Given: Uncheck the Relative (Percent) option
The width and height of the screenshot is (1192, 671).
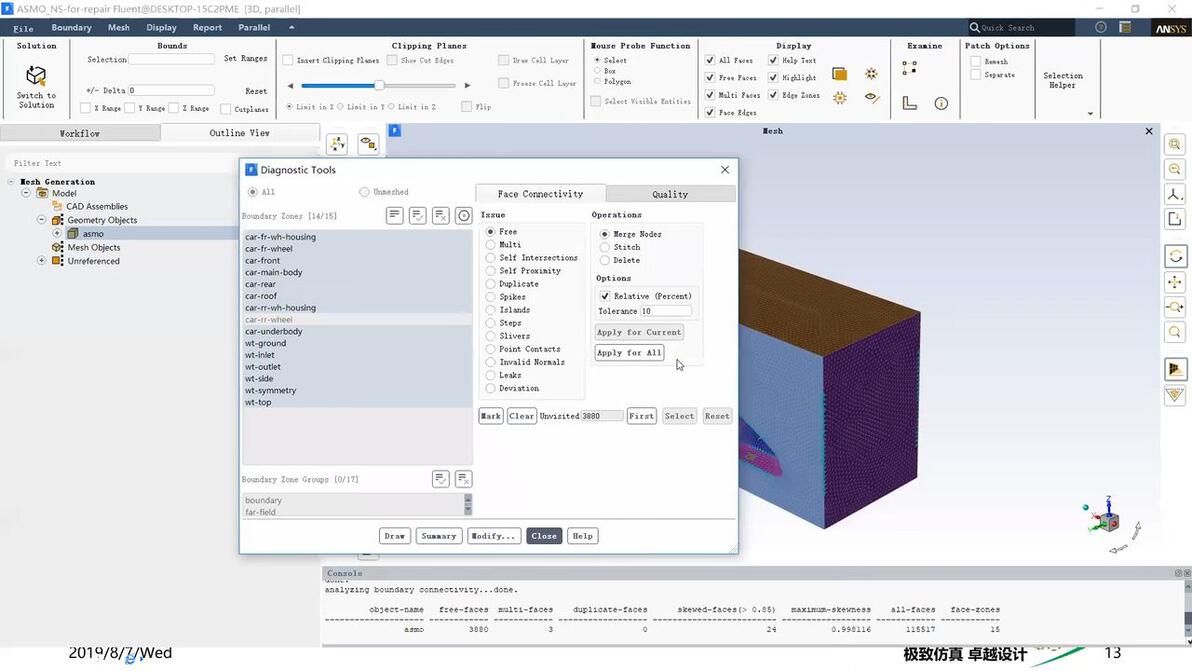Looking at the screenshot, I should (604, 296).
